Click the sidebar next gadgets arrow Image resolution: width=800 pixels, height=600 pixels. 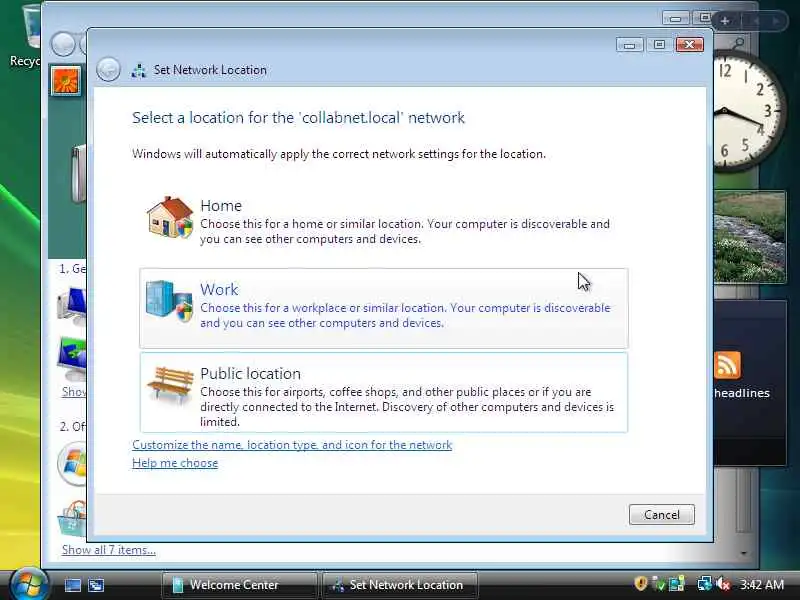pos(776,21)
